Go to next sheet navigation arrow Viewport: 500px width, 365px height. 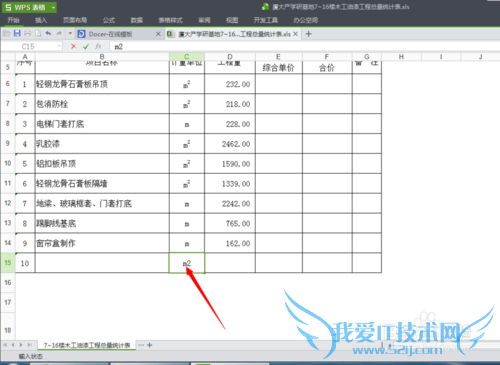(x=21, y=345)
